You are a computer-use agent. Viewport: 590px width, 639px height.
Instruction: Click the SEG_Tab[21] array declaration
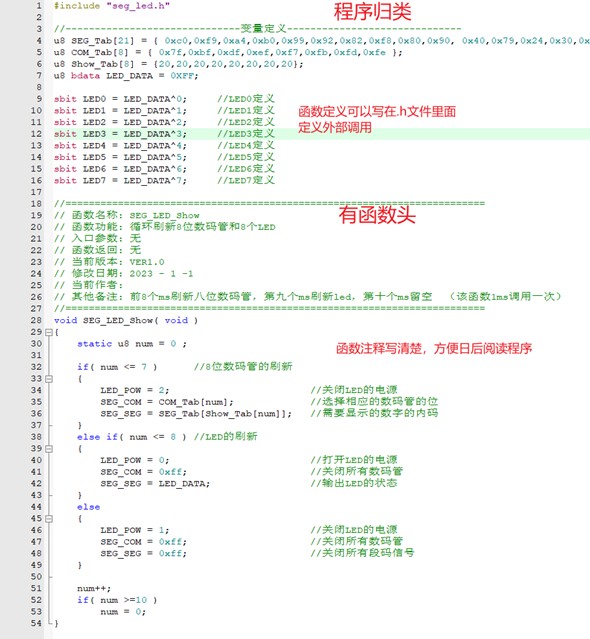321,41
